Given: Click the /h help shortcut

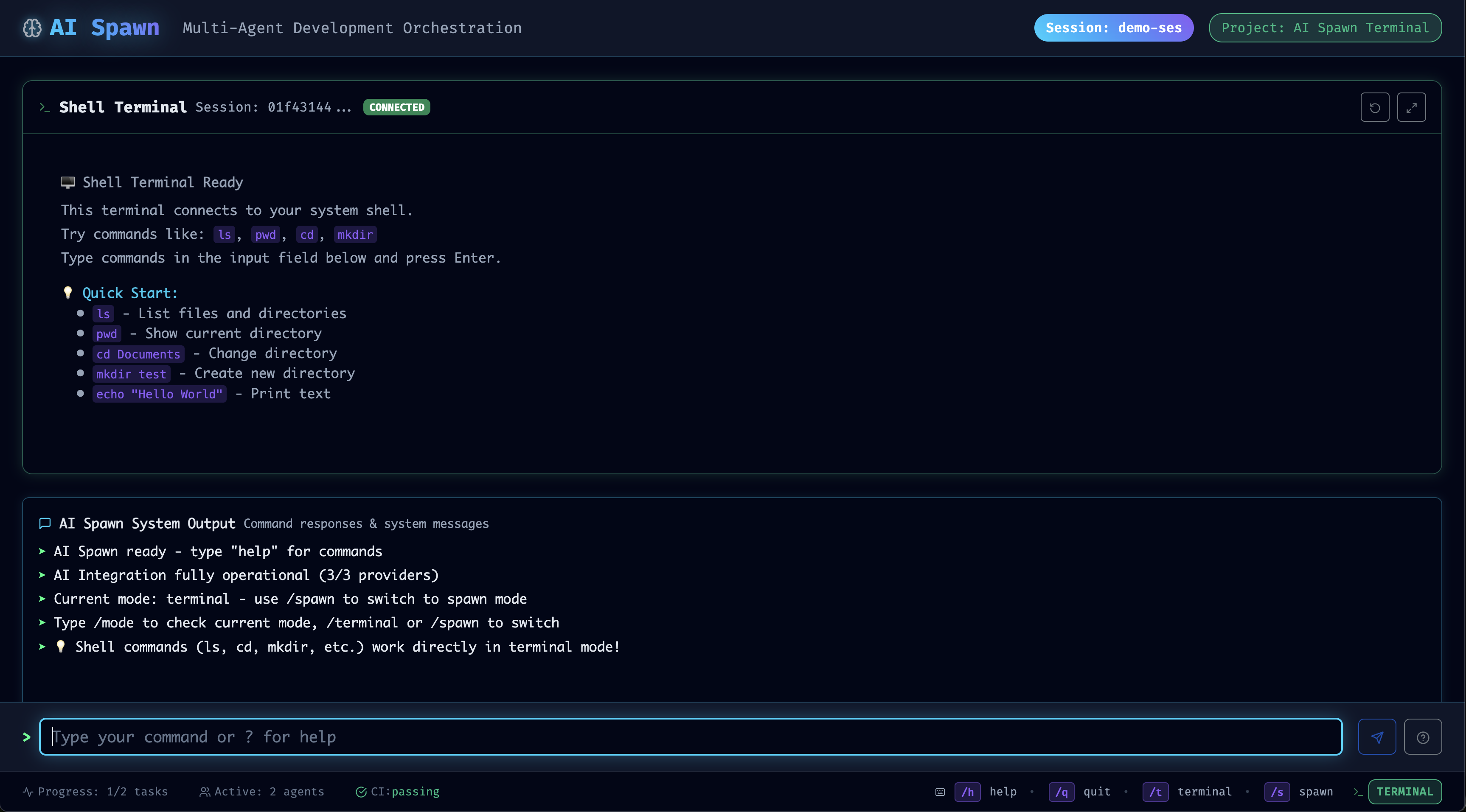Looking at the screenshot, I should pyautogui.click(x=967, y=792).
